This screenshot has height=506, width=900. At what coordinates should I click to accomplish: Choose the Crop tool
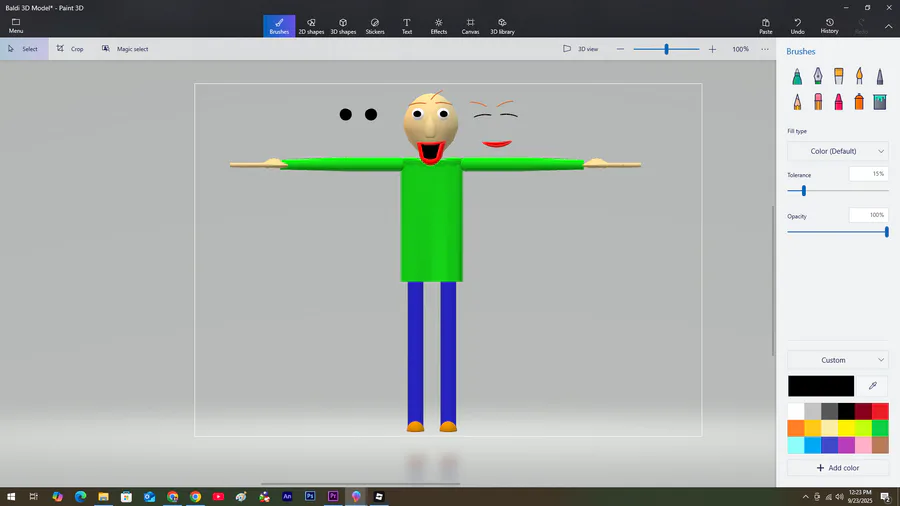click(x=70, y=49)
